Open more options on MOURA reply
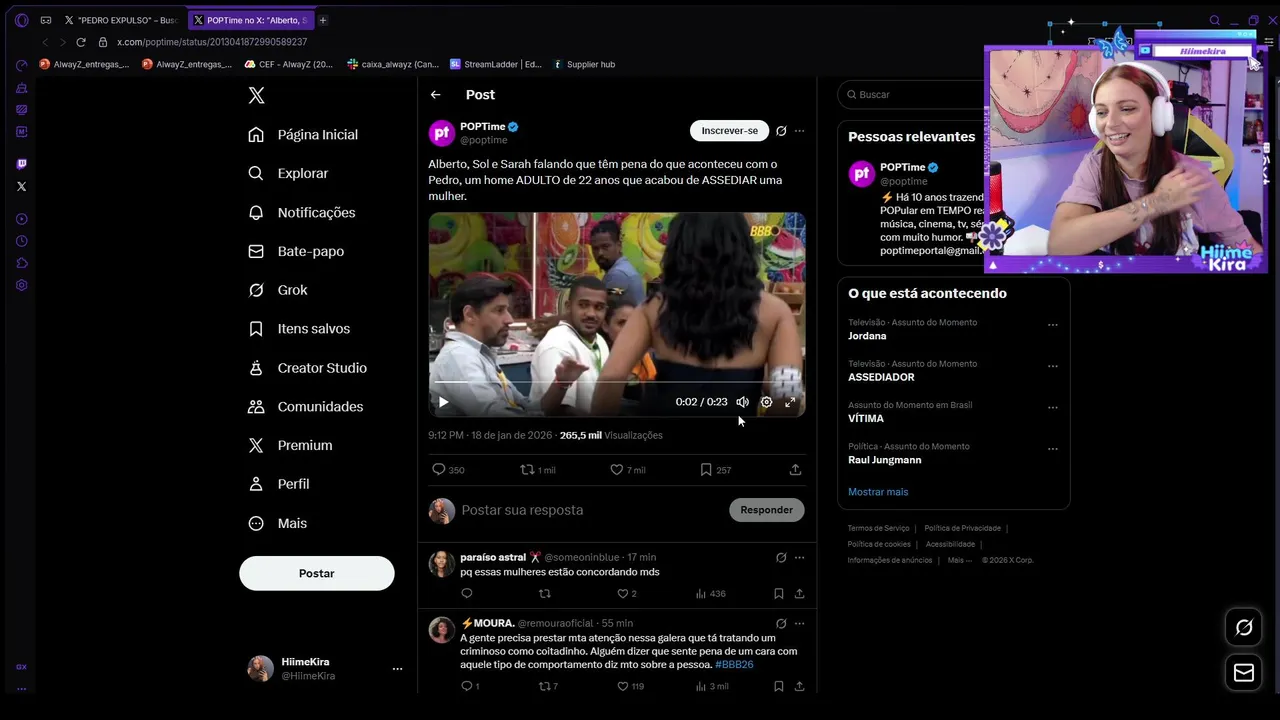 (799, 624)
